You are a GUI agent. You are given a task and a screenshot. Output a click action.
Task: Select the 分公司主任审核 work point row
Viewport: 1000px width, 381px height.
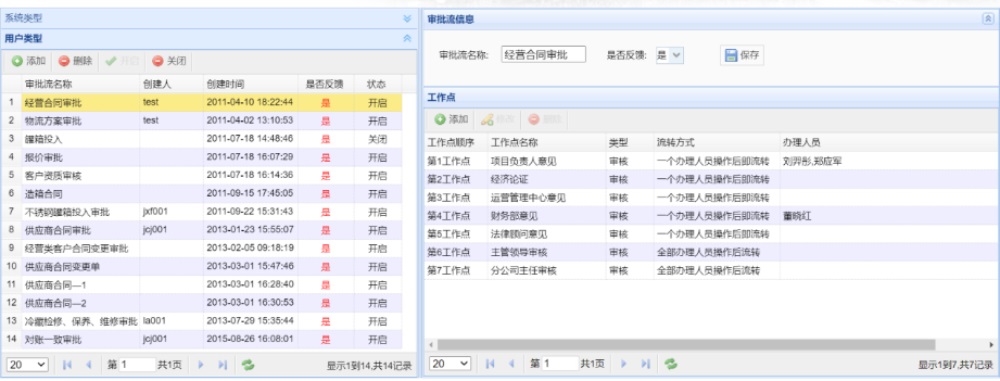(x=710, y=271)
